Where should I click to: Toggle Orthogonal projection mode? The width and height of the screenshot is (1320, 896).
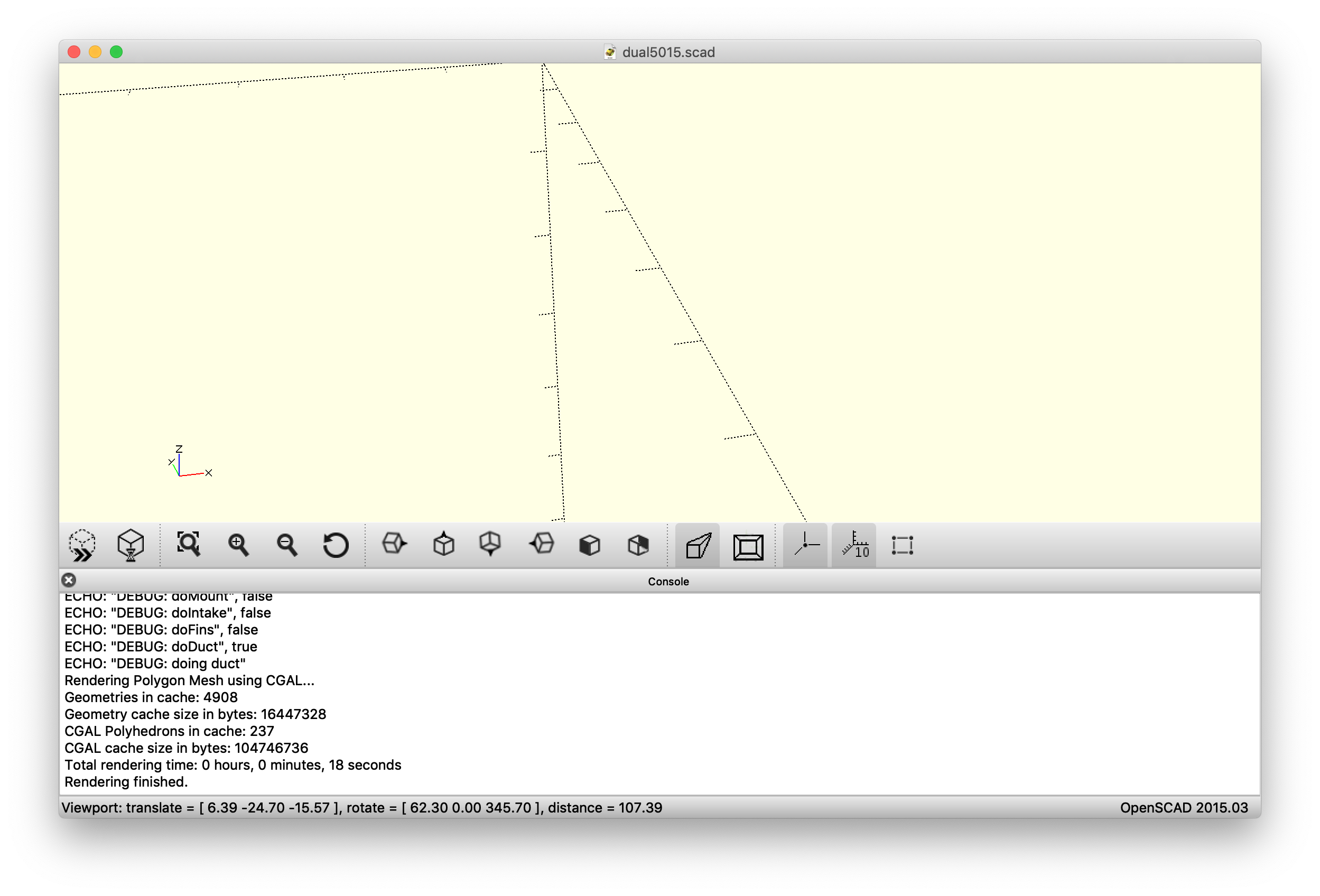pyautogui.click(x=748, y=546)
